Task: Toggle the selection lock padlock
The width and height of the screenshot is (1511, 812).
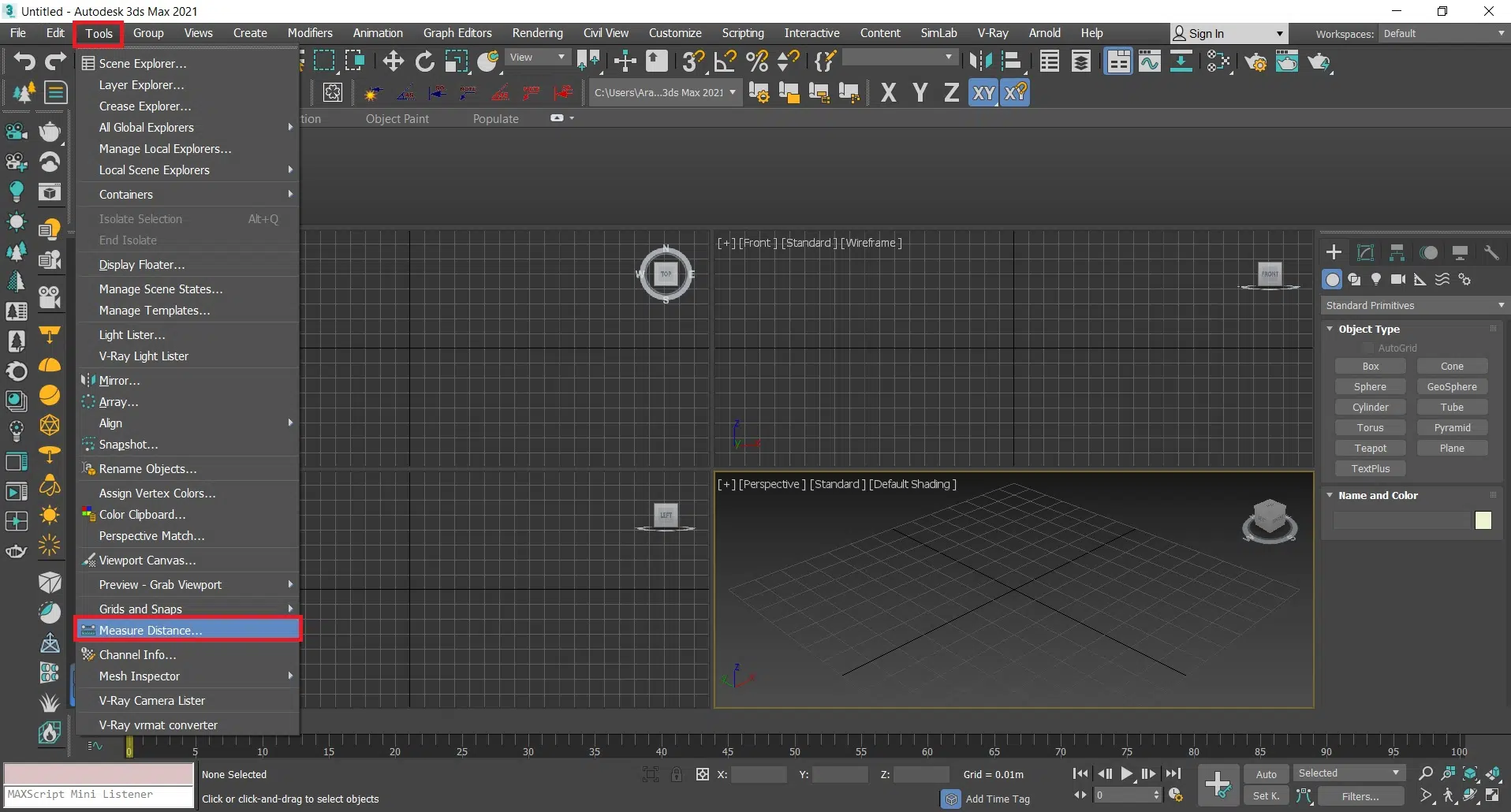Action: pyautogui.click(x=677, y=774)
